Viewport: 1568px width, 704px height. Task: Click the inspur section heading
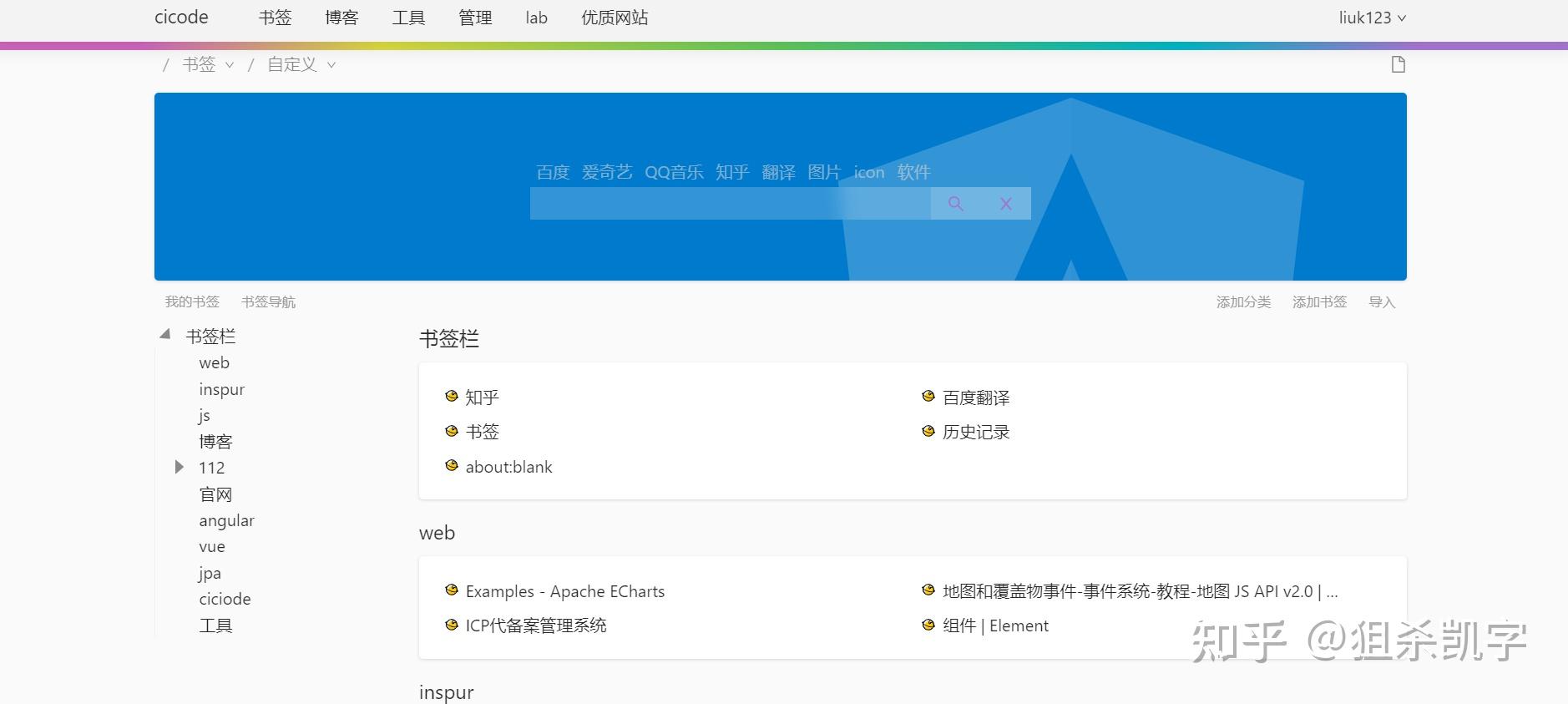[x=447, y=692]
